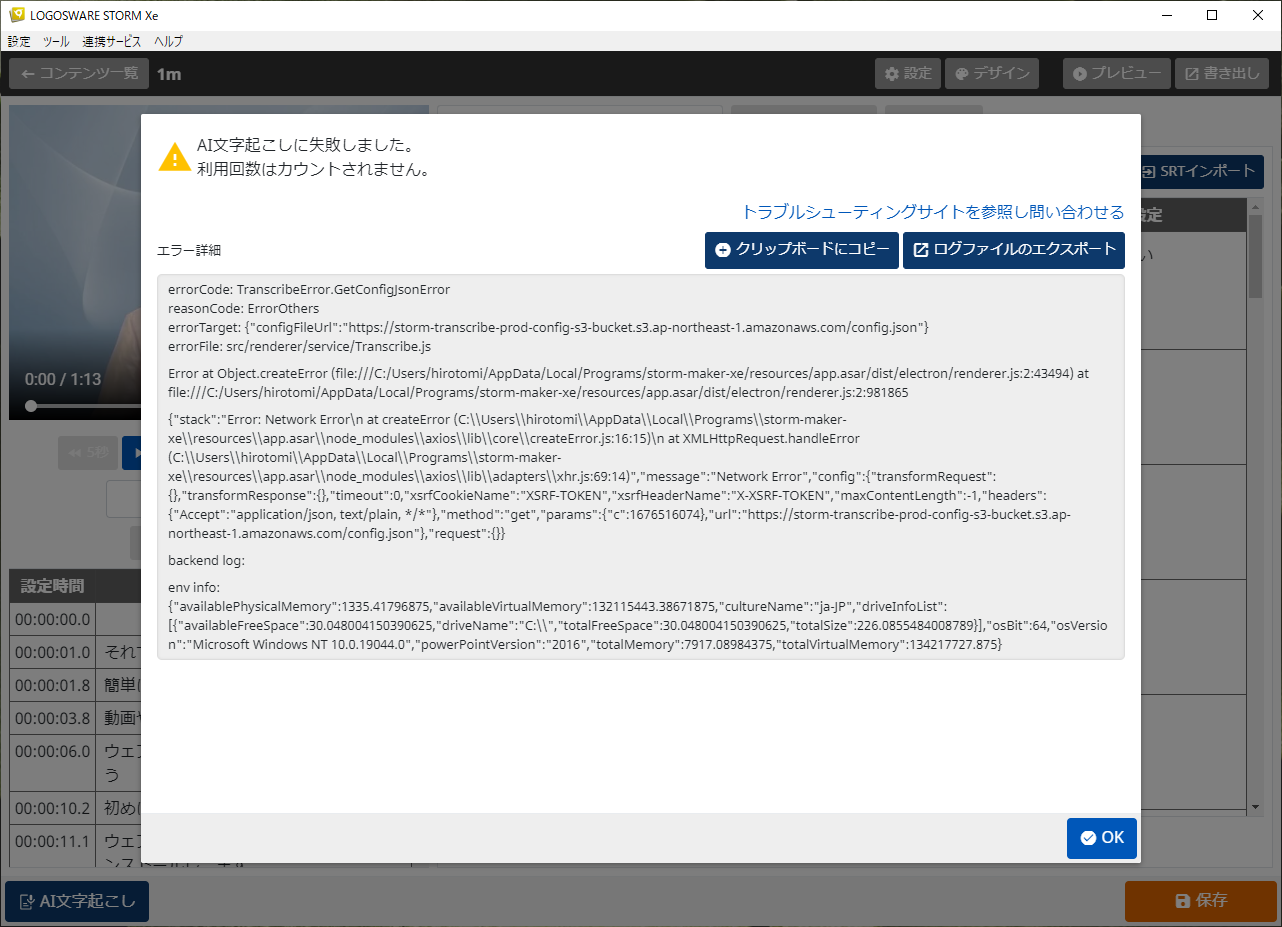The height and width of the screenshot is (927, 1282).
Task: Open the ツール menu
Action: [x=56, y=42]
